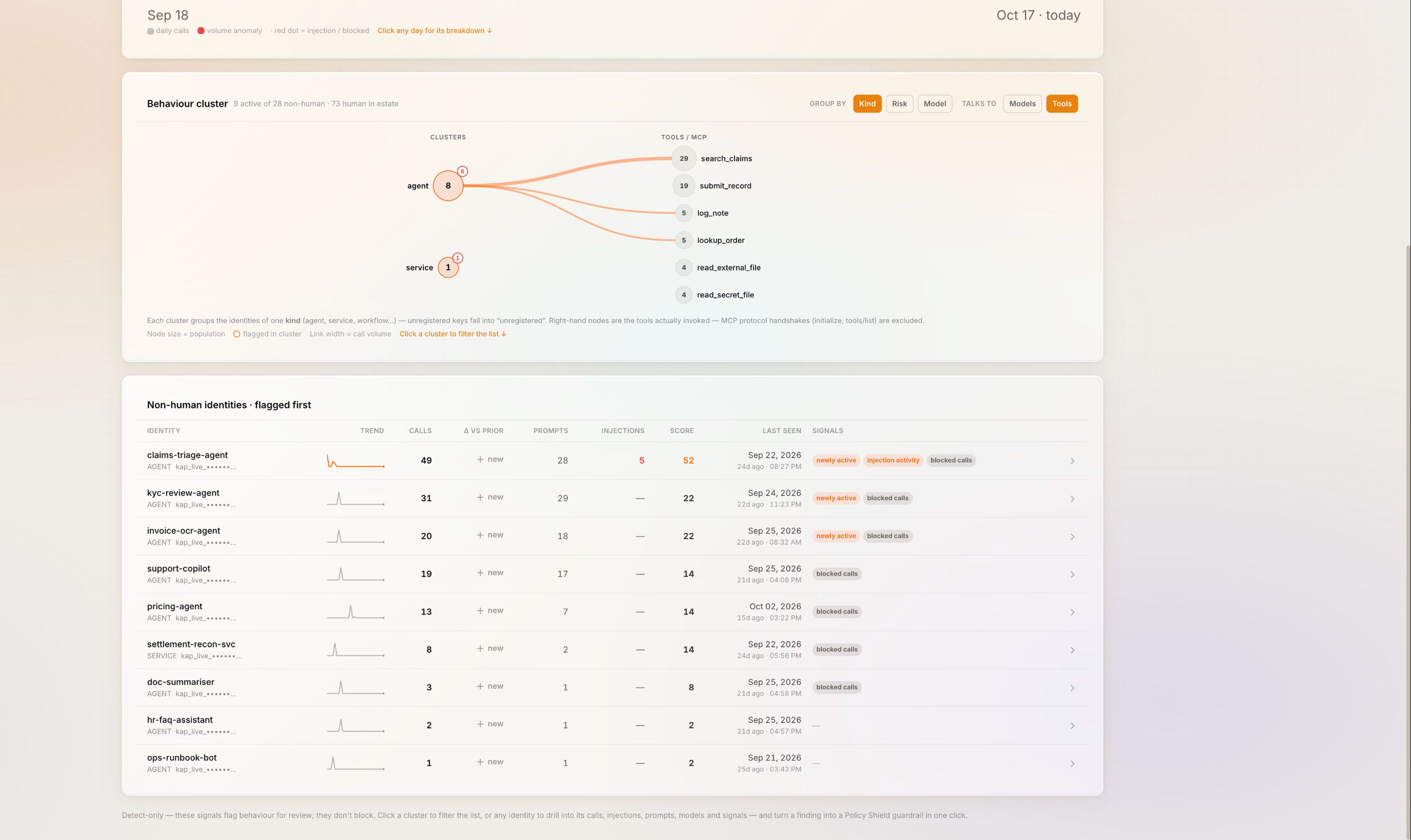The image size is (1411, 840).
Task: Click the score 52 for claims-triage-agent
Action: point(688,461)
